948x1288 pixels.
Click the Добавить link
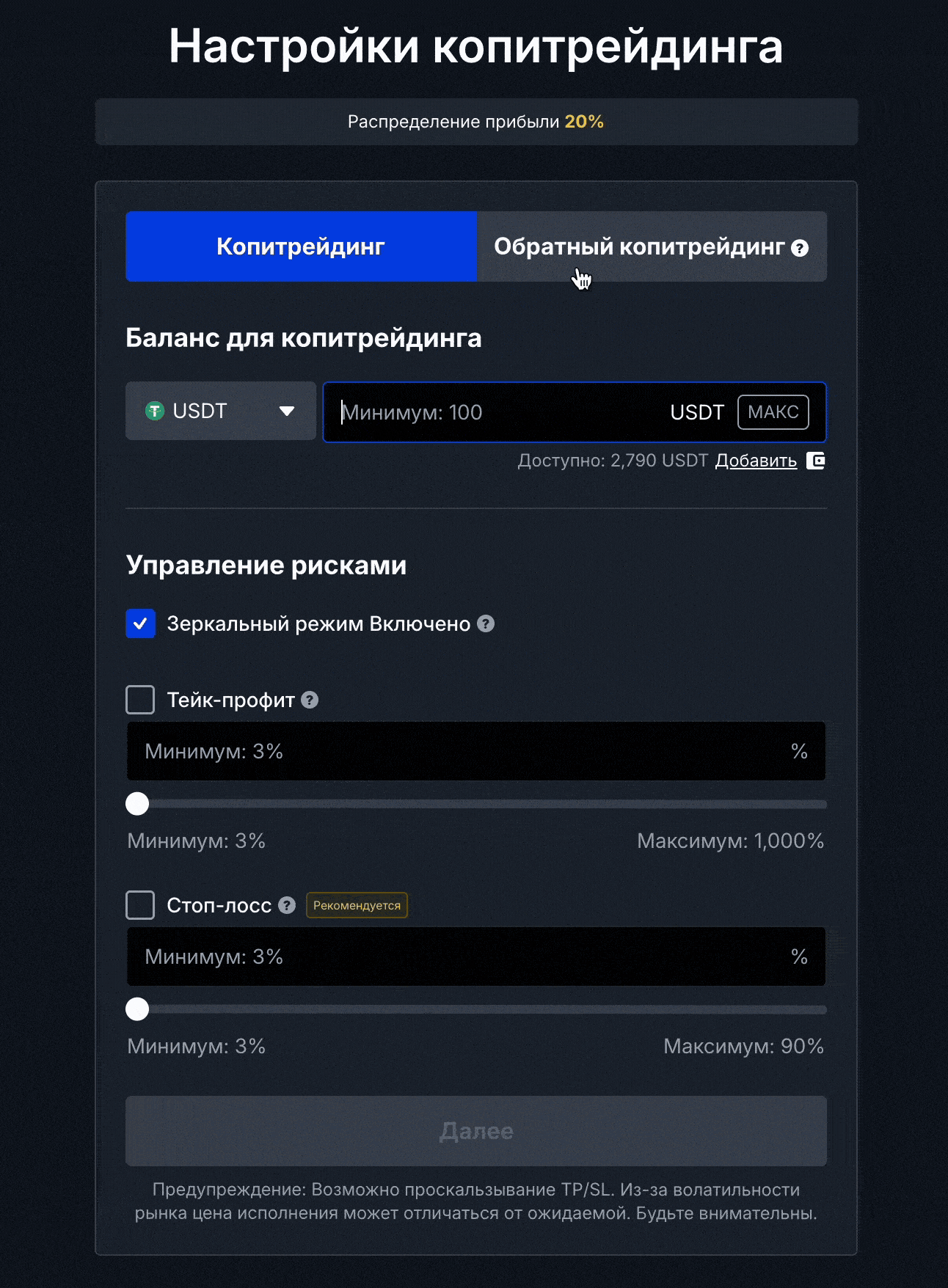(x=756, y=461)
